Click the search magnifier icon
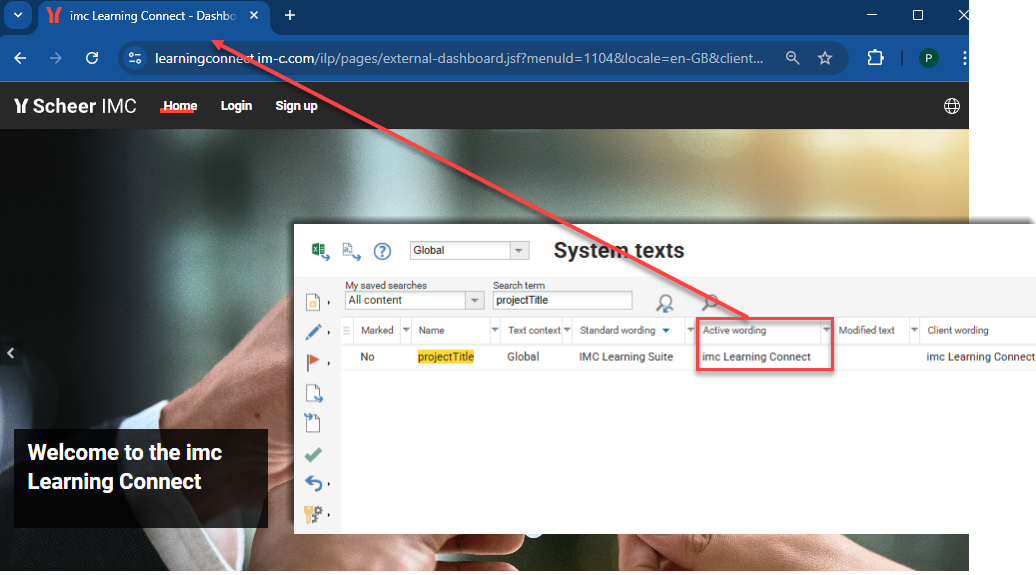Image resolution: width=1036 pixels, height=575 pixels. (x=710, y=303)
